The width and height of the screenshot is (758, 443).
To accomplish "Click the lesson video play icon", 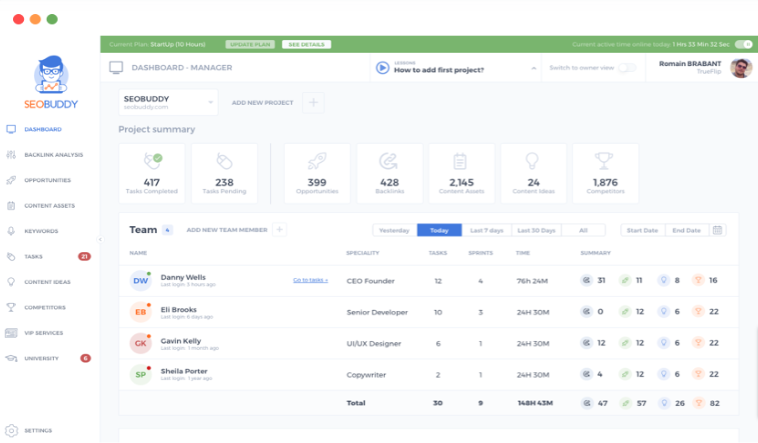I will pos(382,68).
